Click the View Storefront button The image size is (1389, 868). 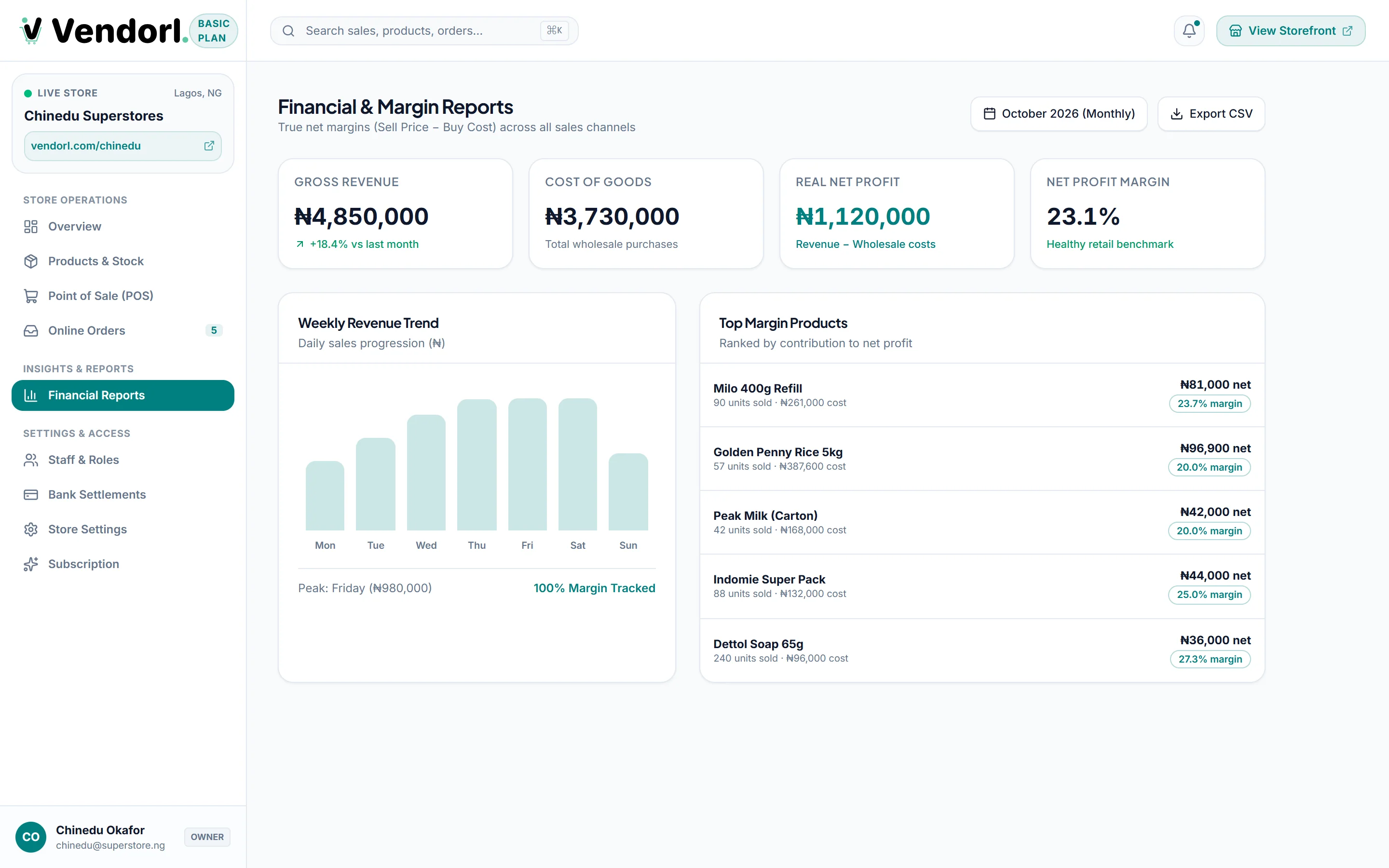pos(1291,31)
